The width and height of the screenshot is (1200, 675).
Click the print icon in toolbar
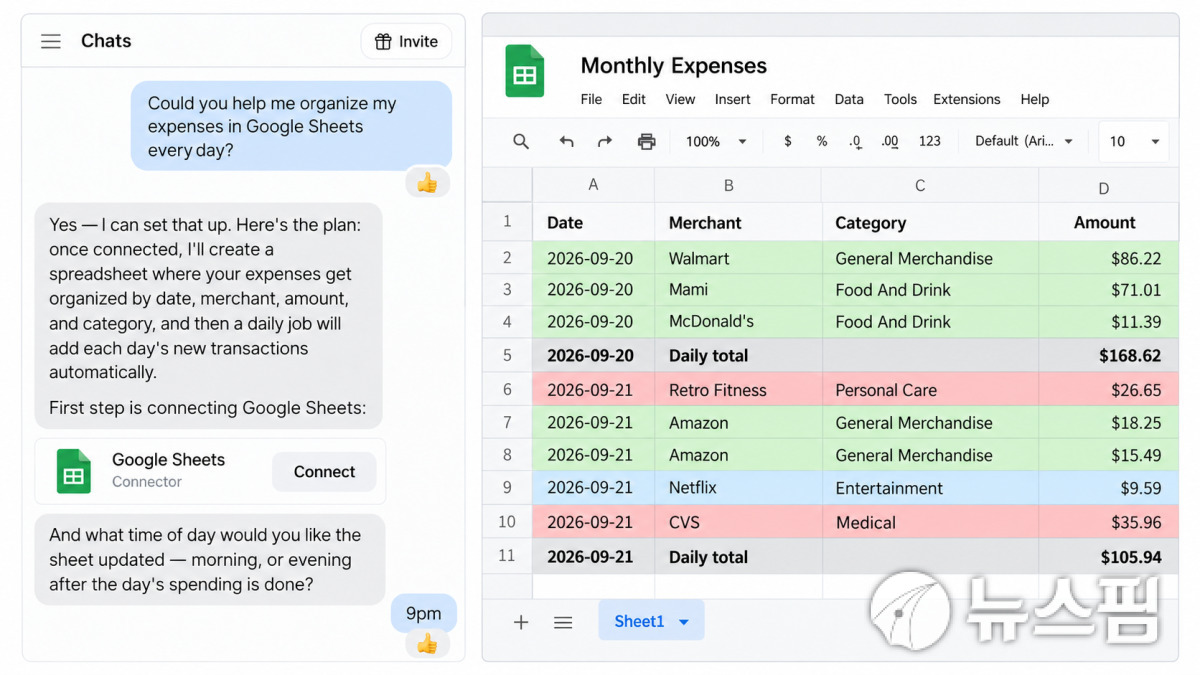pos(646,141)
